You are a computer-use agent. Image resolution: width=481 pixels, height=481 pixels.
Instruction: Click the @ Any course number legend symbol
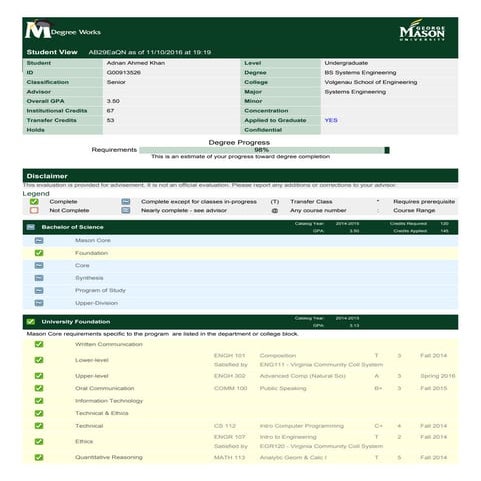pyautogui.click(x=275, y=211)
